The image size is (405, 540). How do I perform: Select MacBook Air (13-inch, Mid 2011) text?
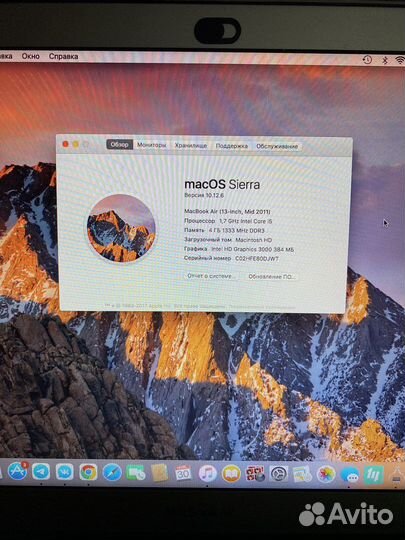point(227,211)
